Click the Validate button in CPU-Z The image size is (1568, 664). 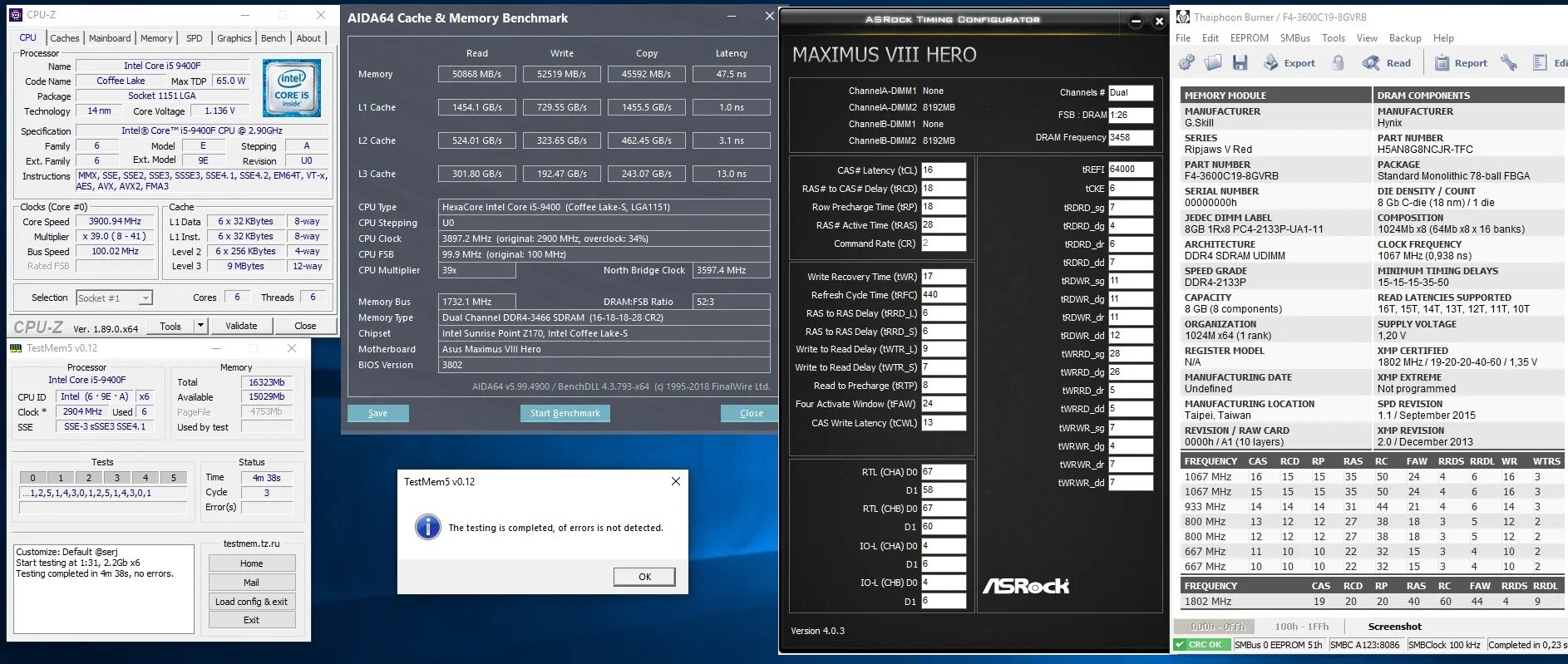241,326
